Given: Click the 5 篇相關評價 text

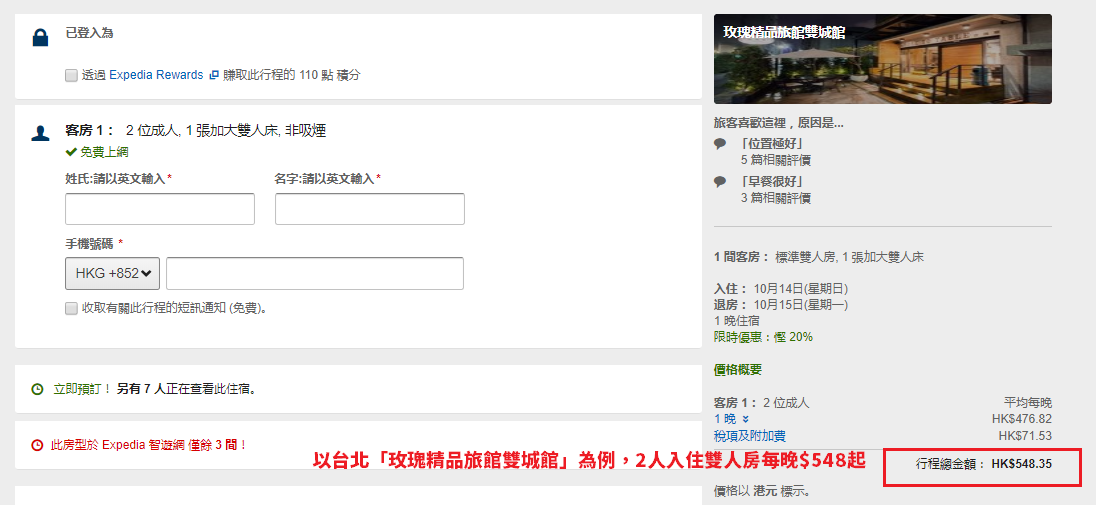Looking at the screenshot, I should click(x=776, y=160).
